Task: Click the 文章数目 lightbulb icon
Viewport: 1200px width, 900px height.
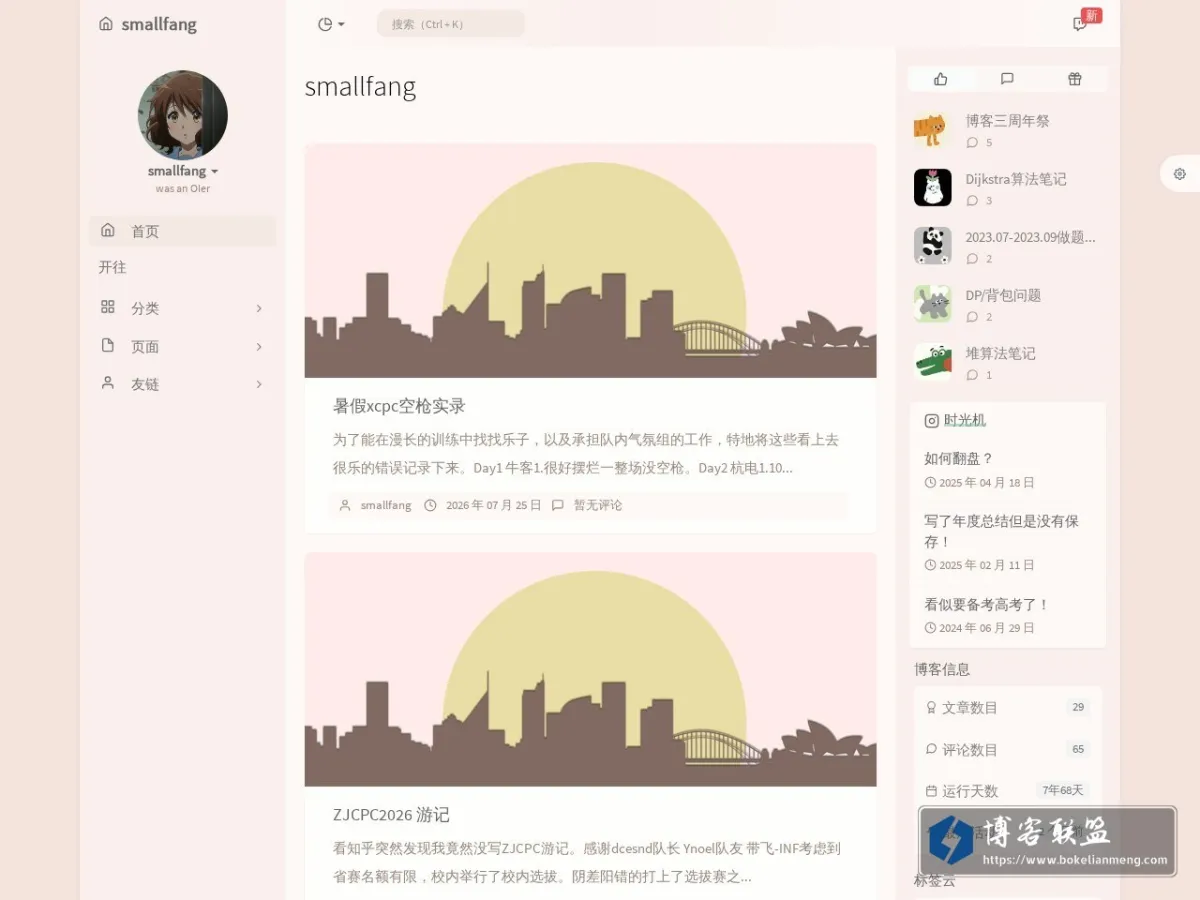Action: point(932,707)
